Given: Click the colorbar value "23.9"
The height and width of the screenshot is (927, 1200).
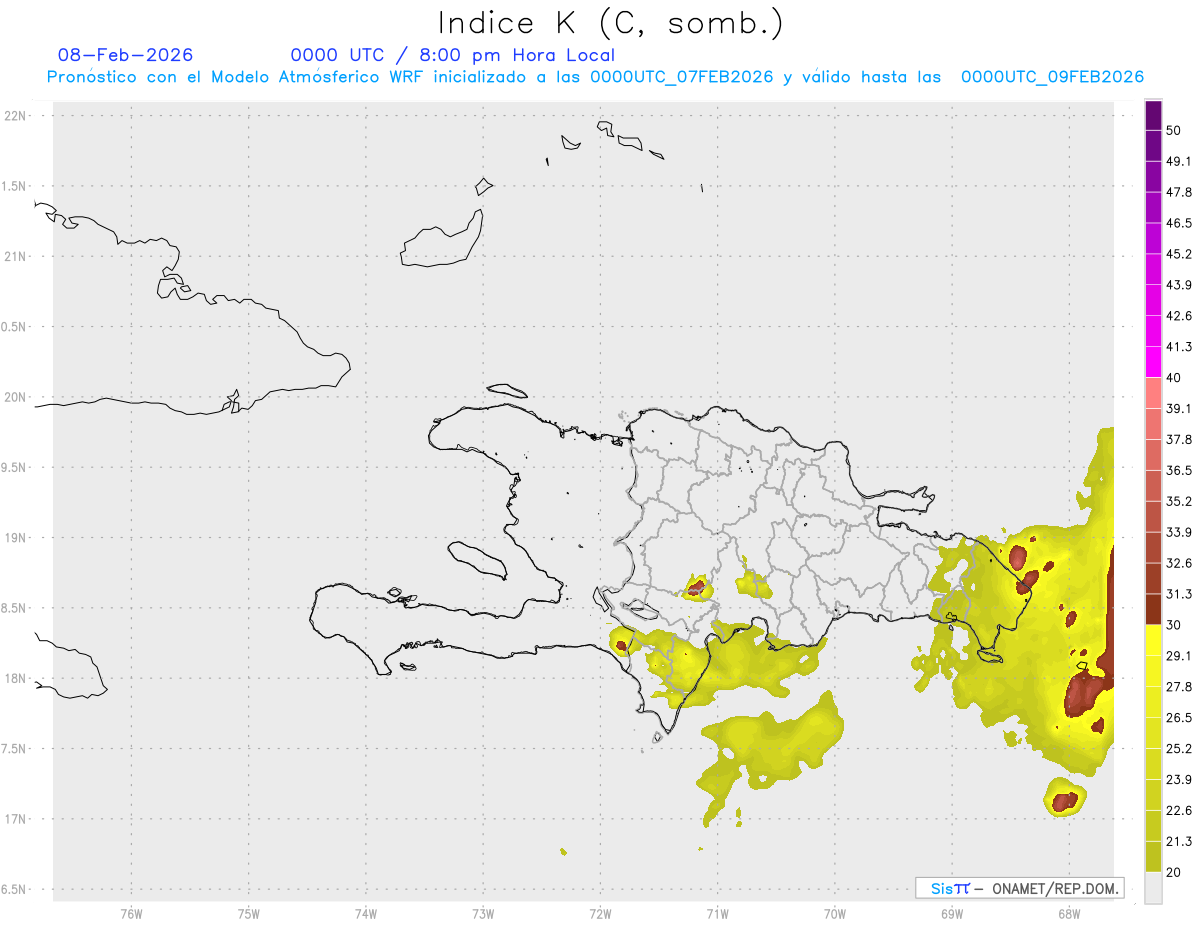Looking at the screenshot, I should pyautogui.click(x=1179, y=780).
